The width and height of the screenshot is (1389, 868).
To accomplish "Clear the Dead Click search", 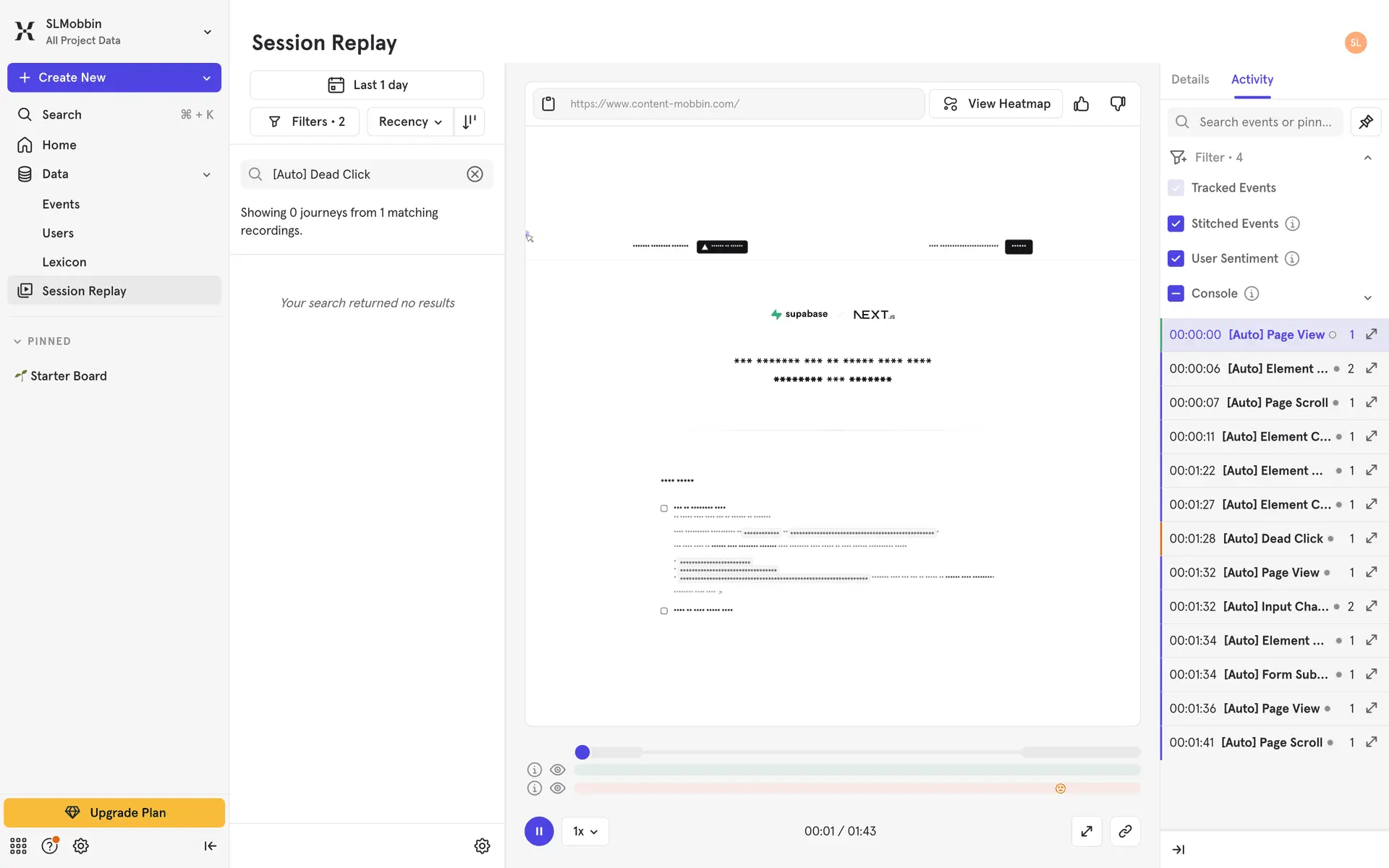I will click(475, 174).
